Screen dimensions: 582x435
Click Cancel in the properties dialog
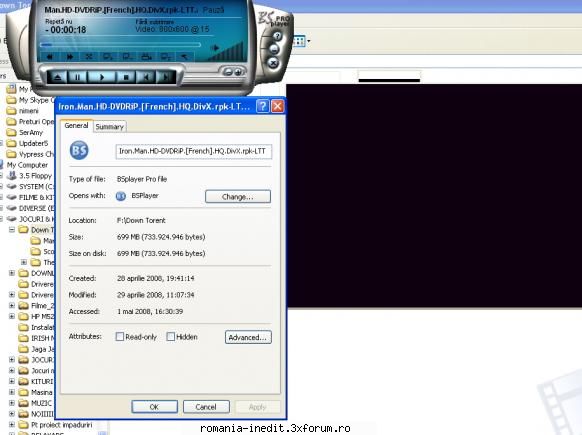tap(206, 407)
